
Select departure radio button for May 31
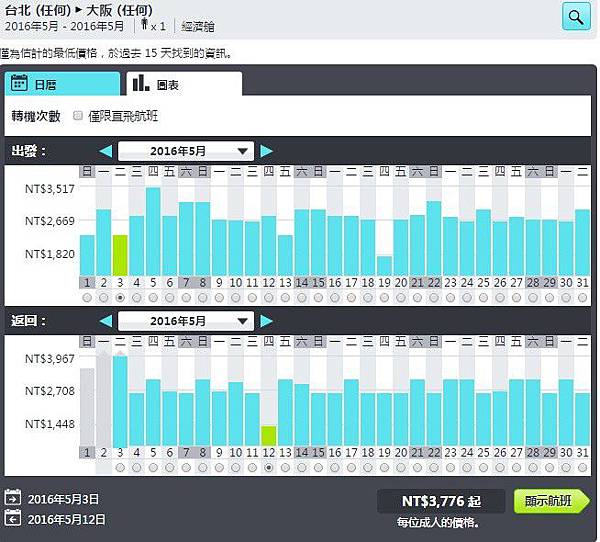pos(582,297)
